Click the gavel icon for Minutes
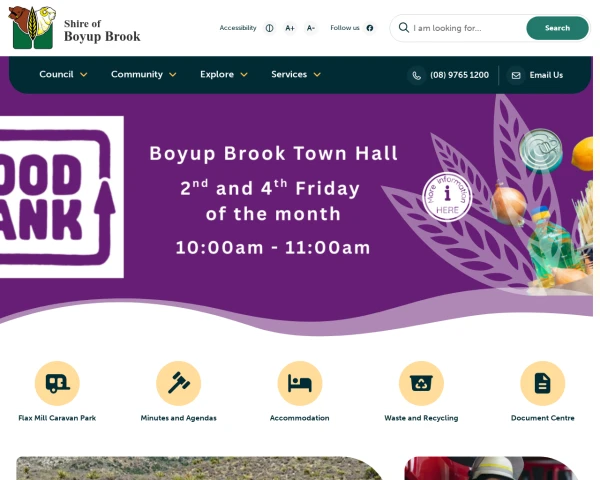This screenshot has height=480, width=600. (x=178, y=383)
